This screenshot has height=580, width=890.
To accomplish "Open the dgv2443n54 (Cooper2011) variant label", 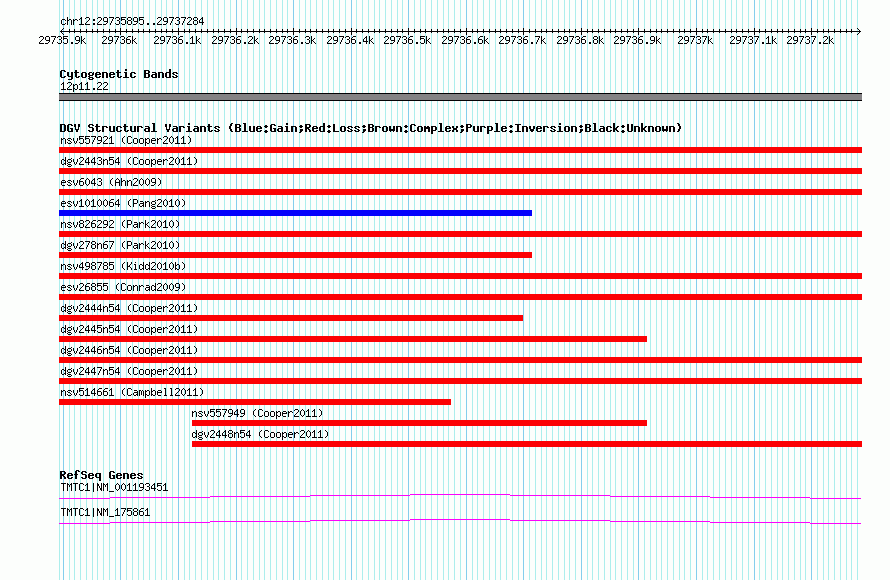I will tap(129, 161).
